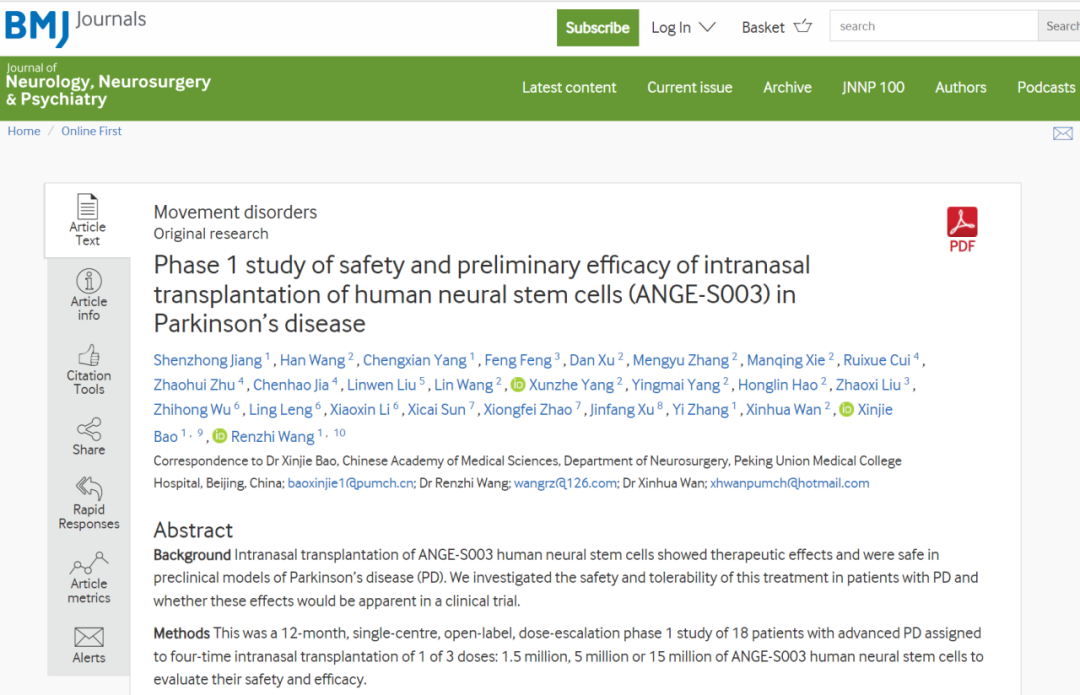
Task: Click the email envelope icon near breadcrumb
Action: [1062, 133]
